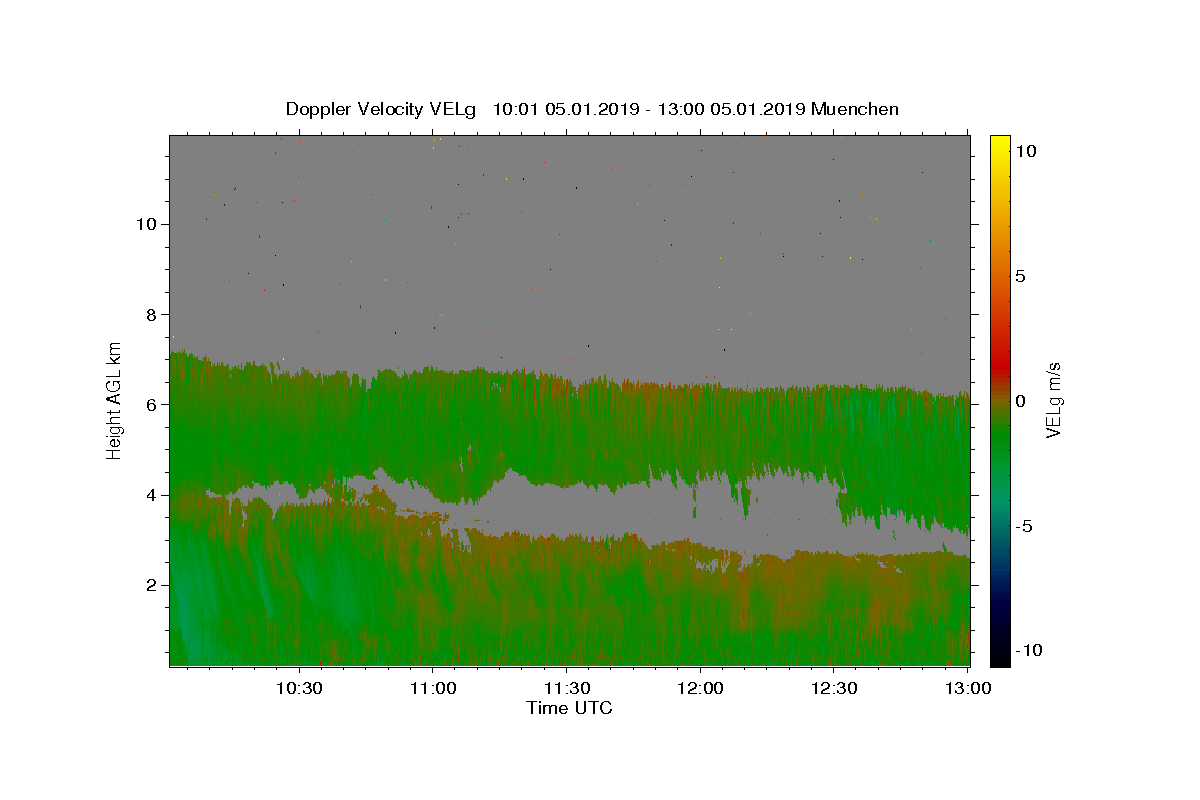Click the 13:00 time axis tick label
Screen dimensions: 1200x800
(967, 688)
